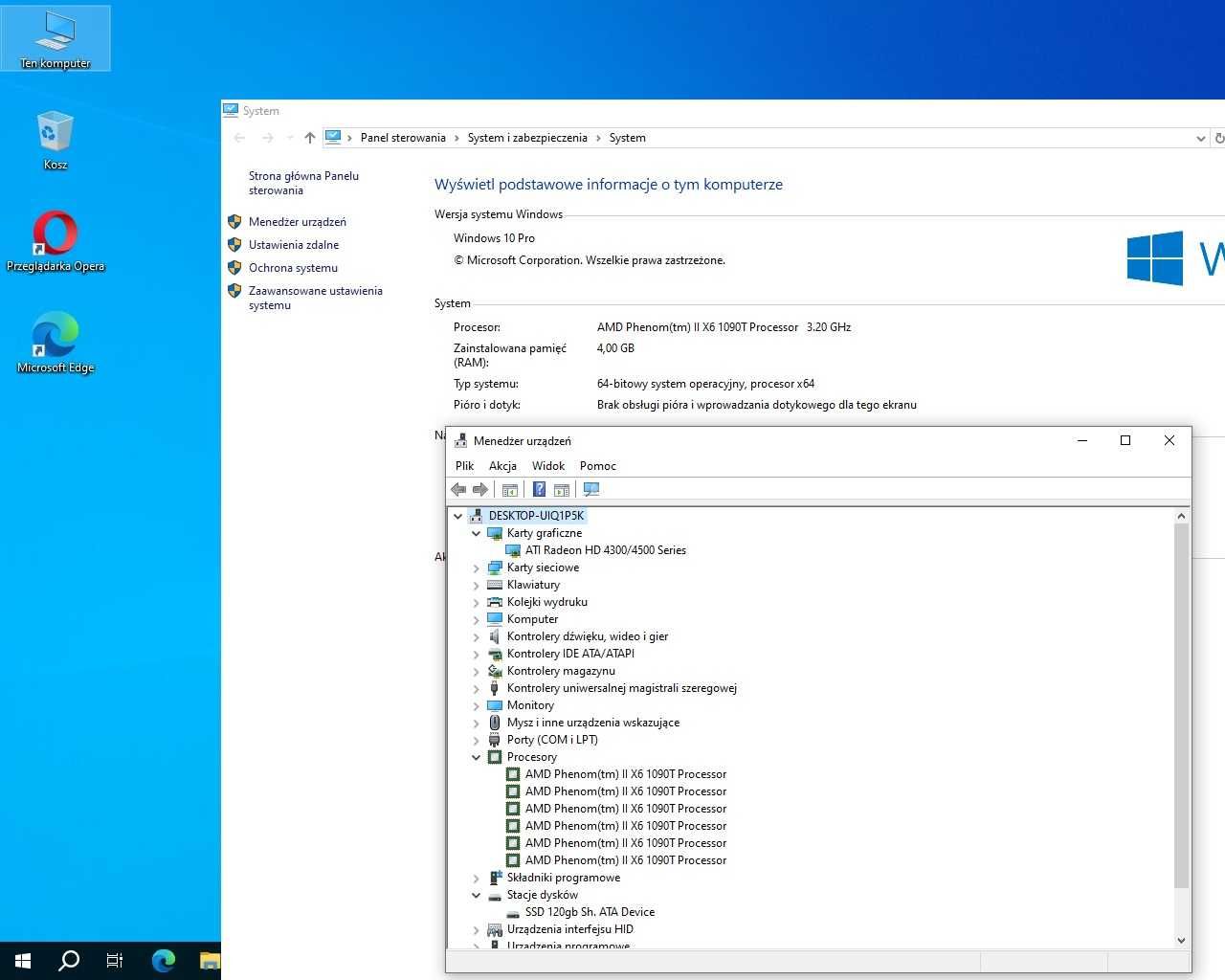Click Forward arrow in Device Manager toolbar
1225x980 pixels.
[480, 490]
